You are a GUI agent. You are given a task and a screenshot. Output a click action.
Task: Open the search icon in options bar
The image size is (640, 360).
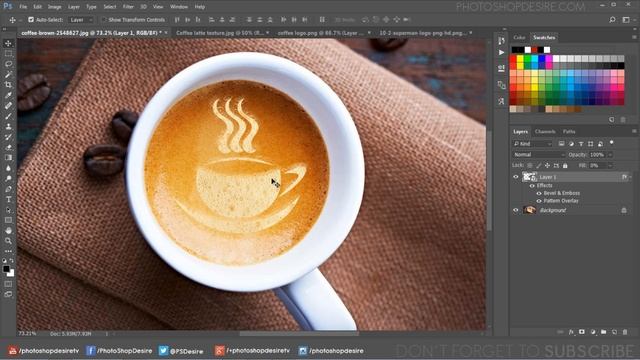(612, 20)
